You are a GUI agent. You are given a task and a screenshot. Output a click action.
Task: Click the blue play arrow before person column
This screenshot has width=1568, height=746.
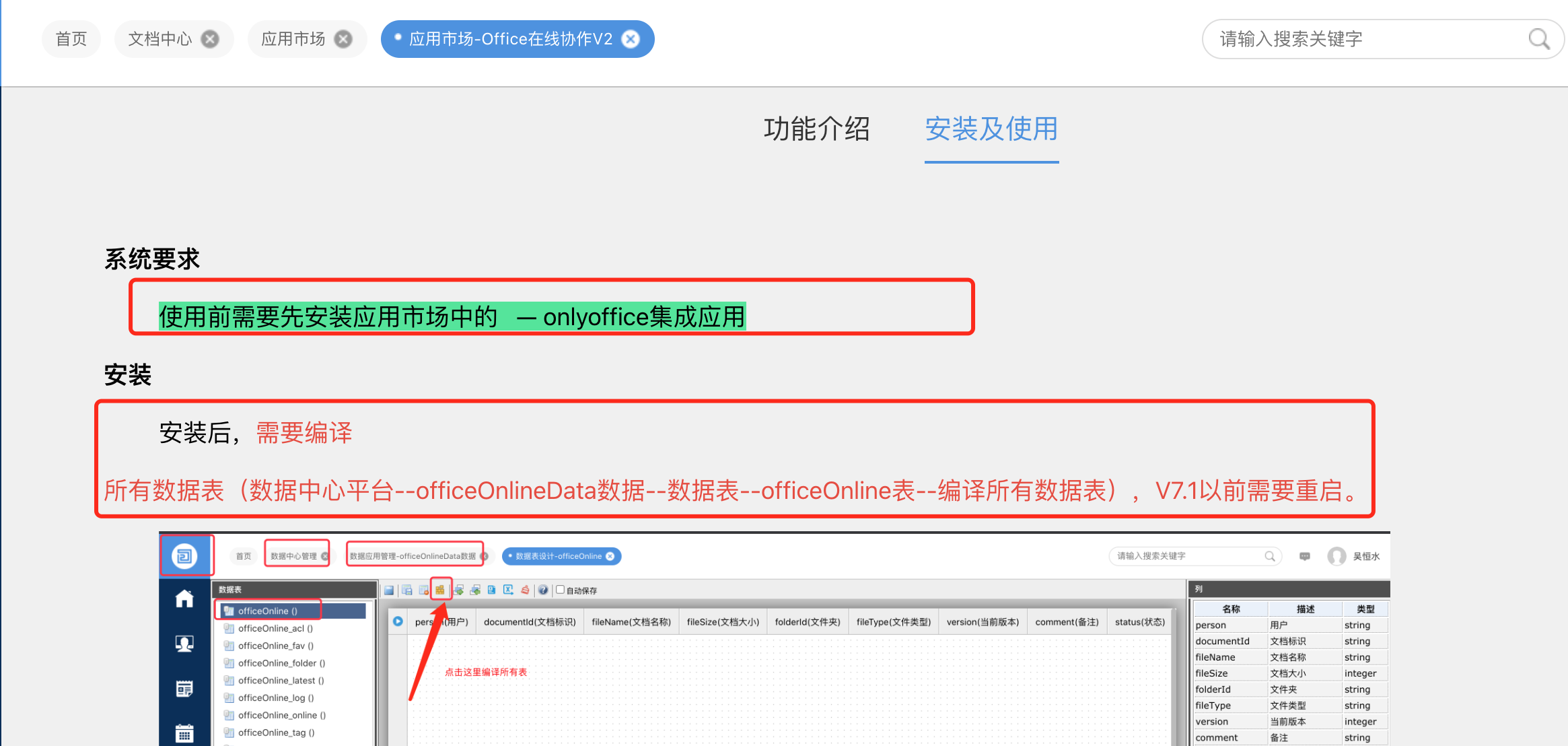398,621
